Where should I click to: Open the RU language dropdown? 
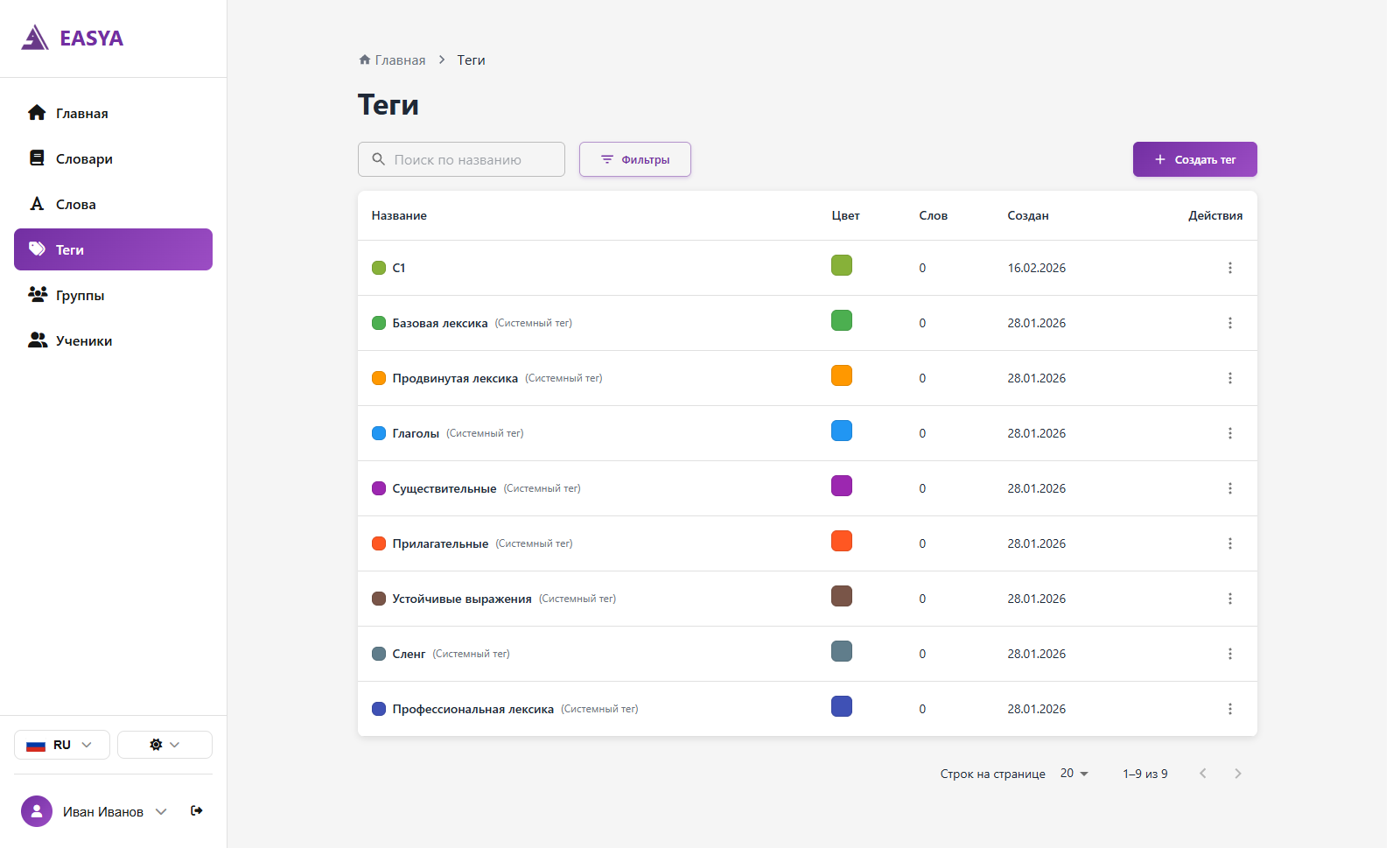coord(62,745)
